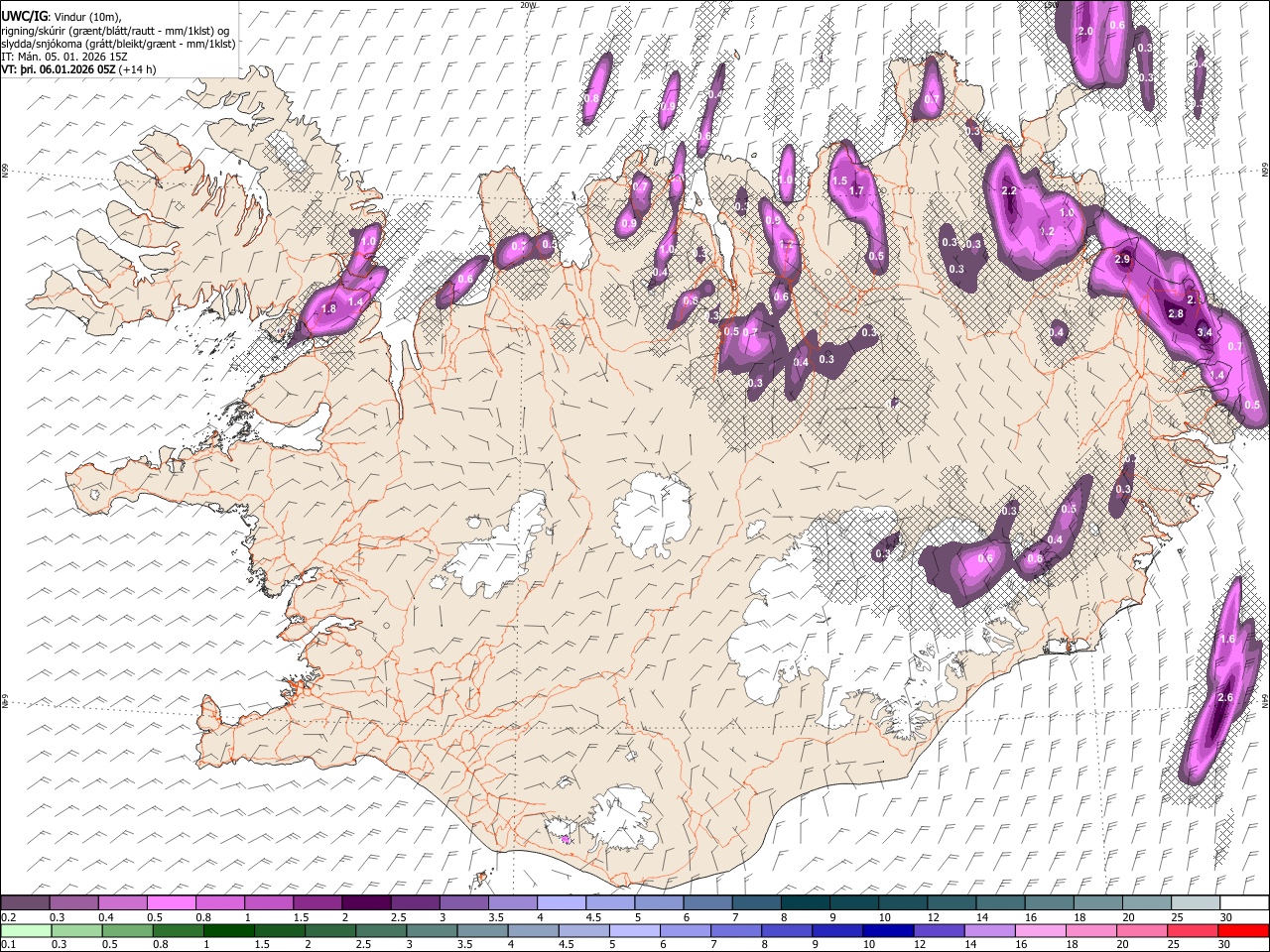Screen dimensions: 1270x952
Task: Click the 8–9 dark teal top-row legend swatch
Action: tap(806, 902)
